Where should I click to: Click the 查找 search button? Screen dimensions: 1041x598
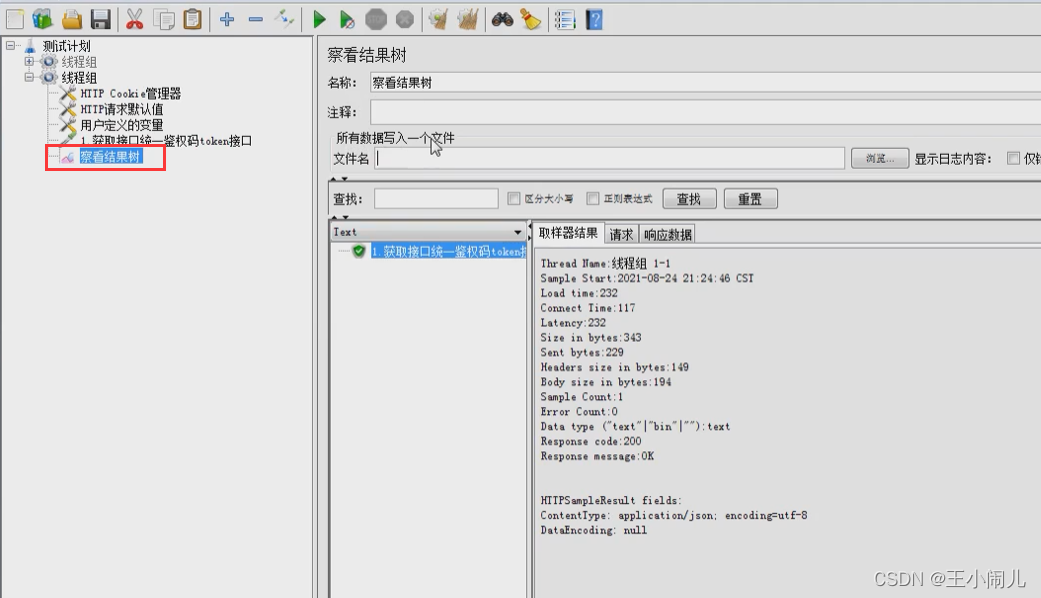[x=689, y=199]
